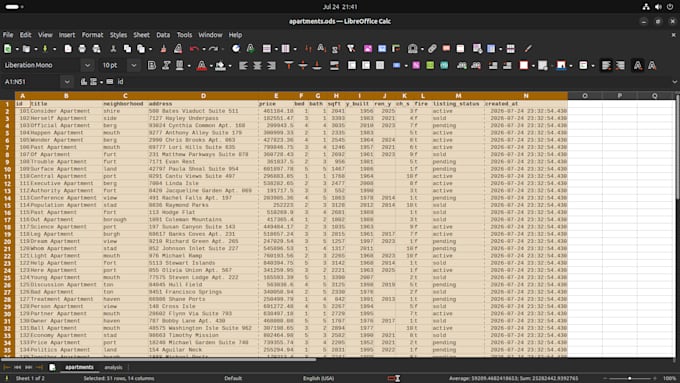Toggle Wrap Text
The width and height of the screenshot is (680, 383).
[x=334, y=65]
